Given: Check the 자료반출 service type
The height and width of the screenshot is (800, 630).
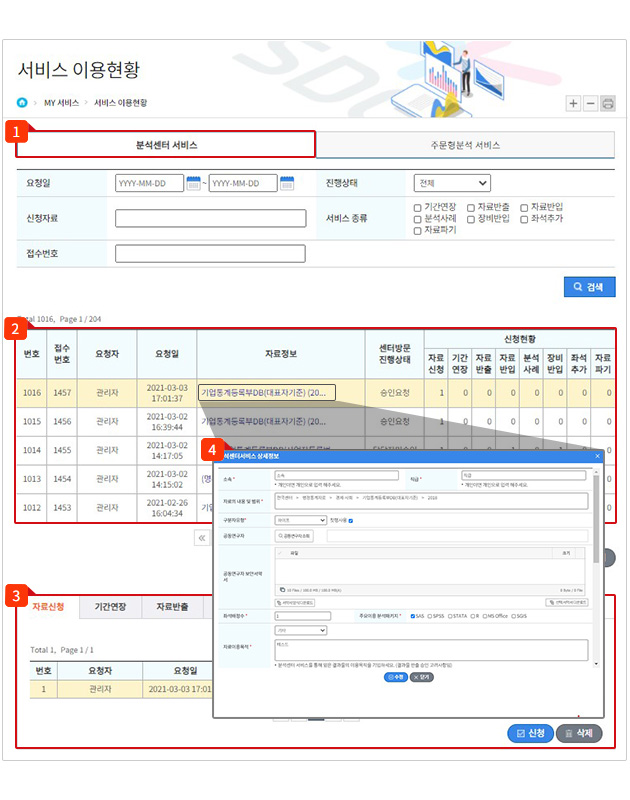Looking at the screenshot, I should 471,208.
